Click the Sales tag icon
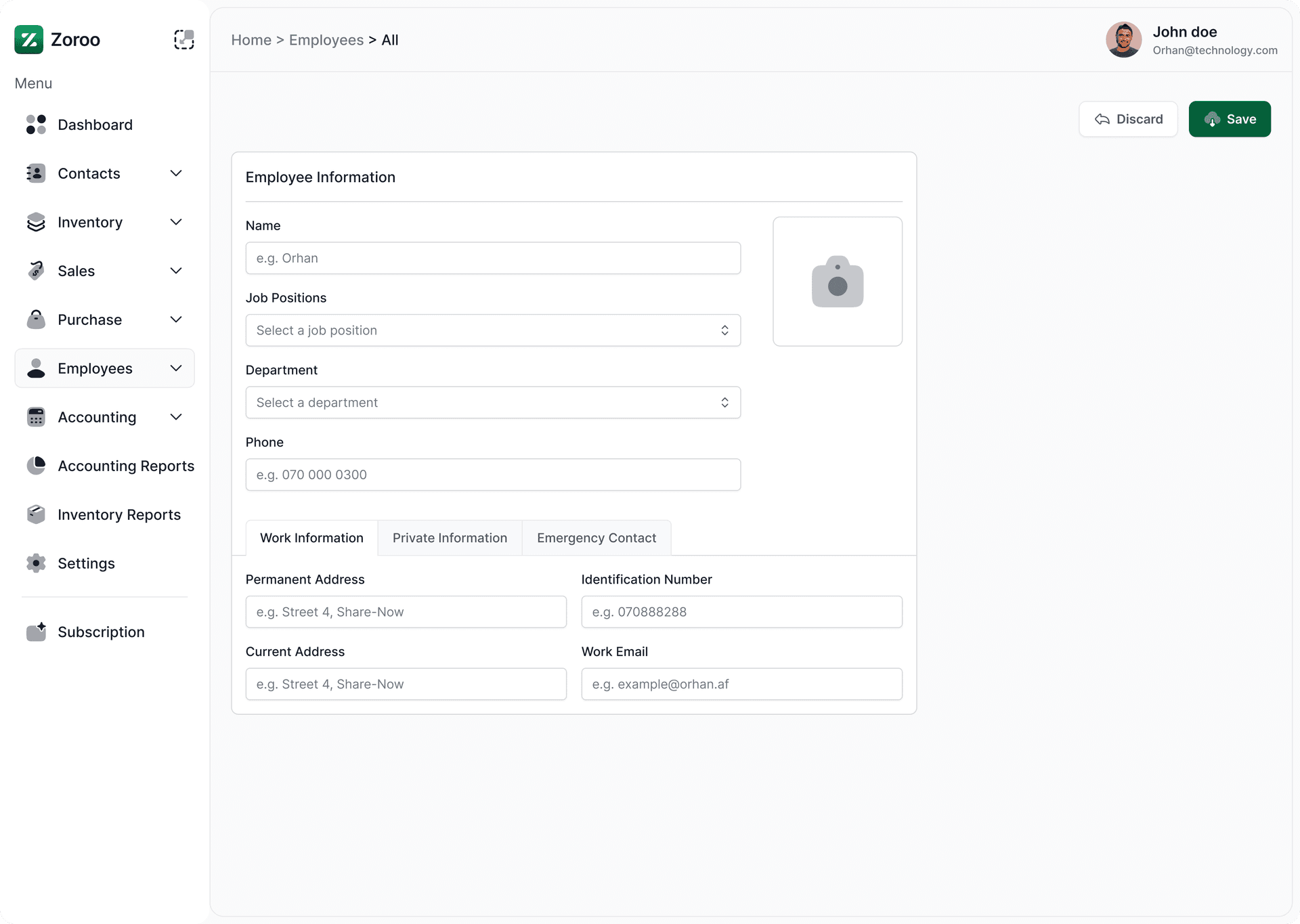This screenshot has height=924, width=1300. [x=36, y=271]
